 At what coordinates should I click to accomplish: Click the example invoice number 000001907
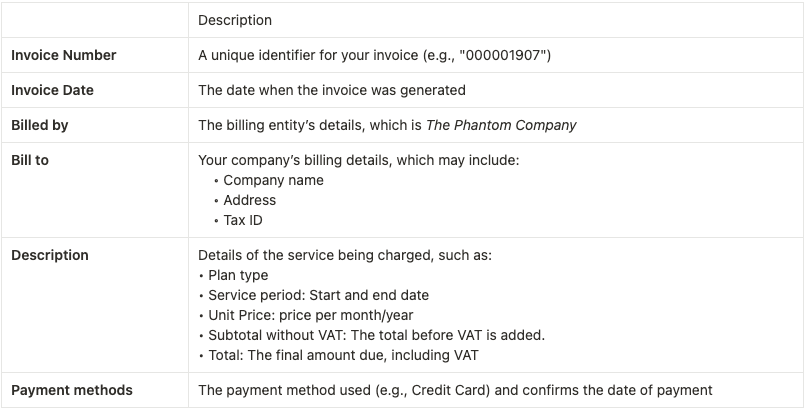tap(505, 55)
